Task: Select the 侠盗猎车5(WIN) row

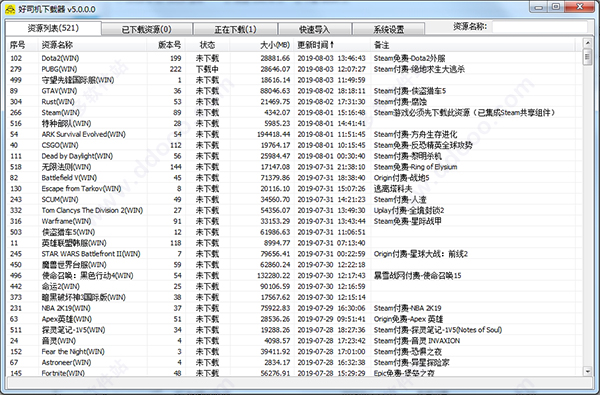Action: [295, 232]
